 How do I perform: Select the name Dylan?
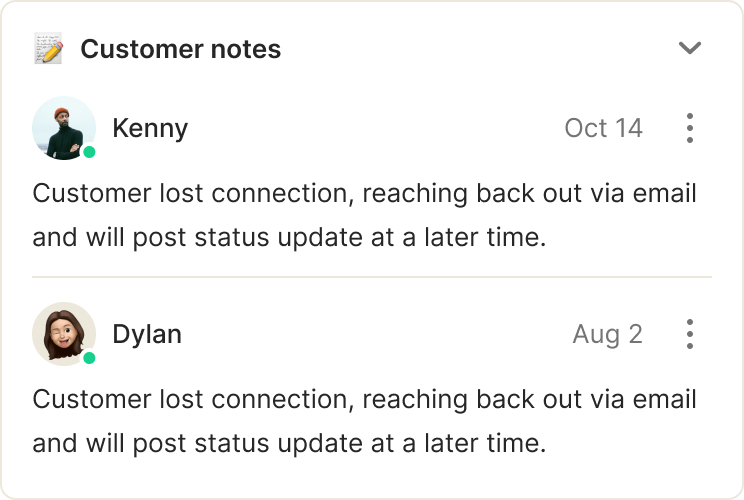147,334
